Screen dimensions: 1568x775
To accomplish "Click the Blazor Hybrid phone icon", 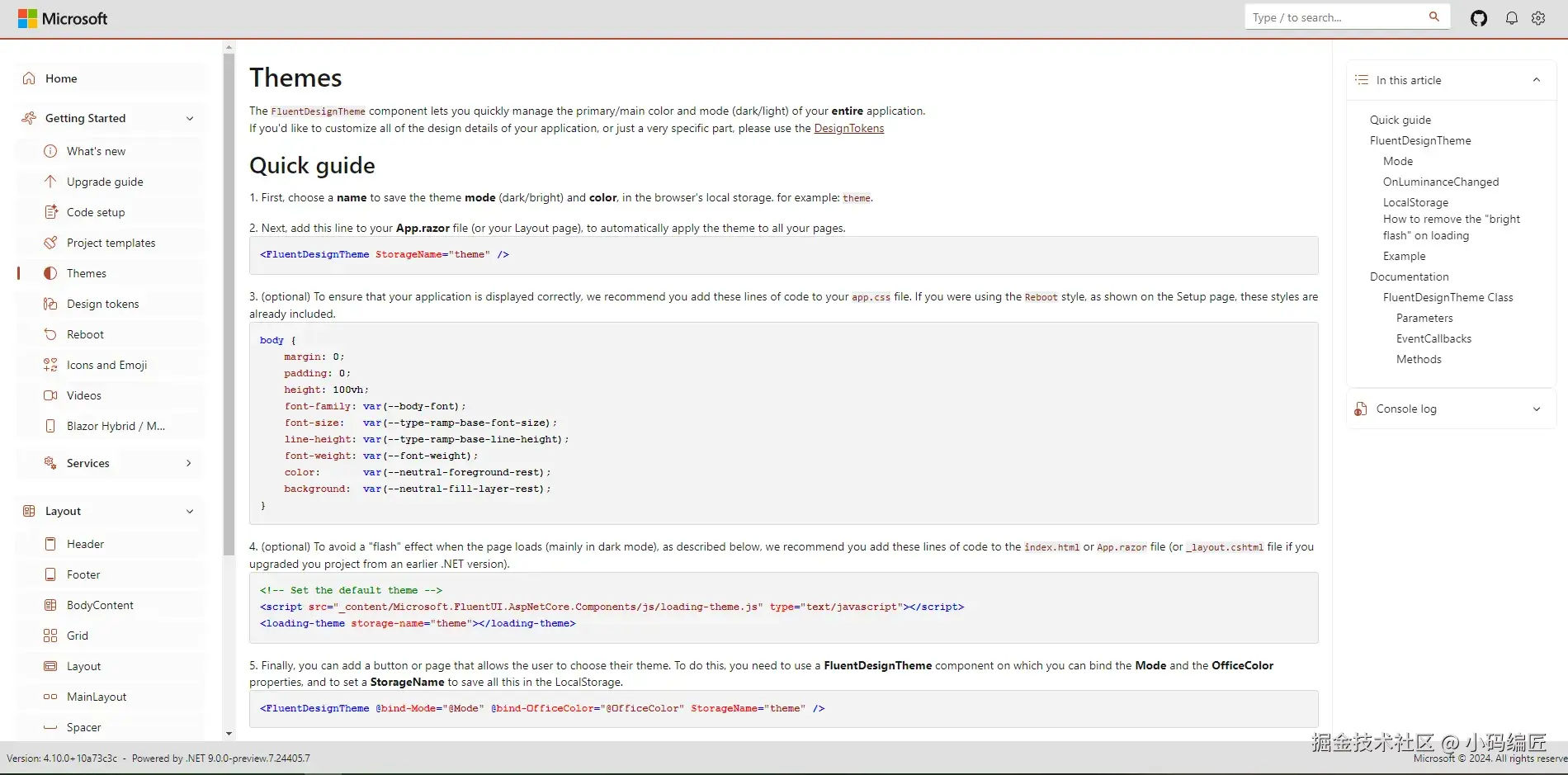I will 50,426.
